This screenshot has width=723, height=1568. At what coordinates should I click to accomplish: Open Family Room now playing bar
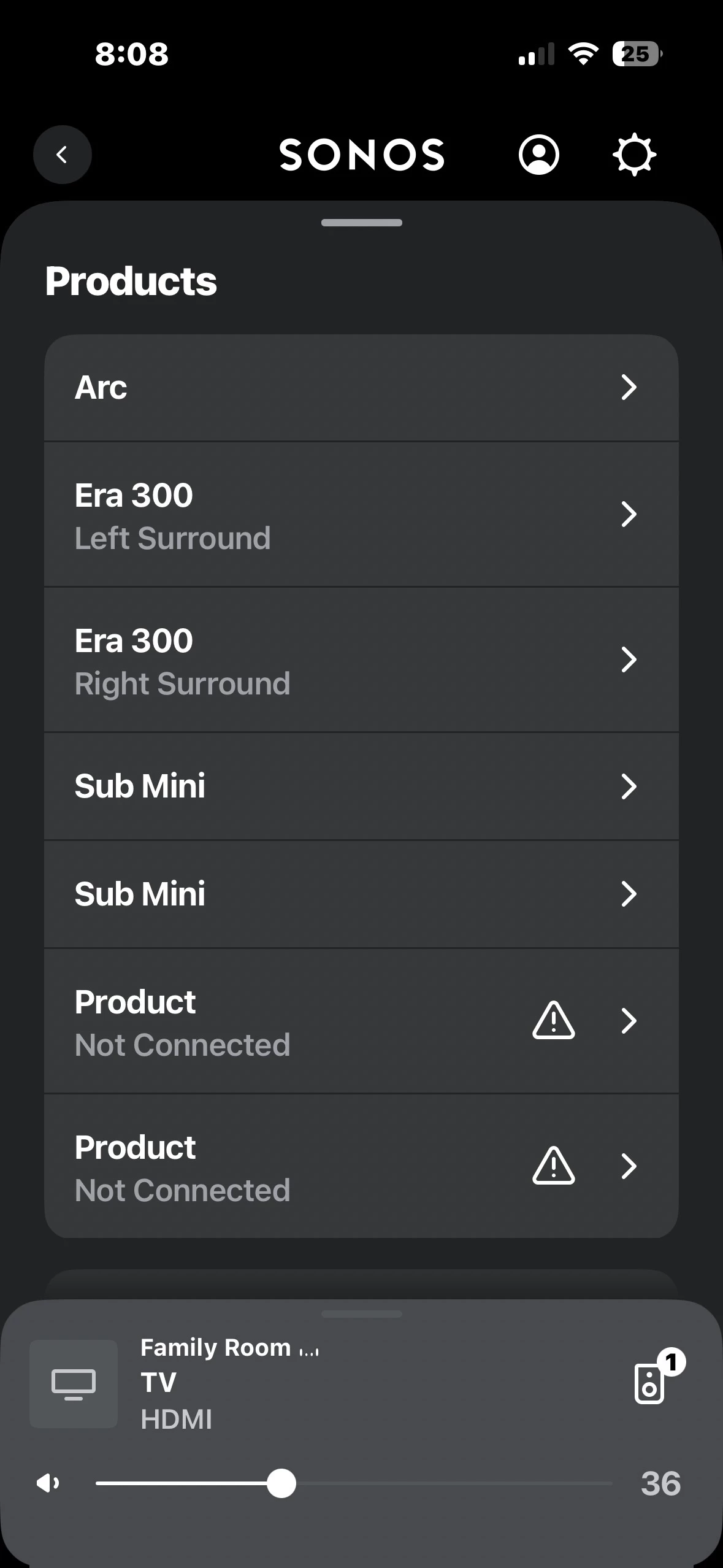(368, 1383)
